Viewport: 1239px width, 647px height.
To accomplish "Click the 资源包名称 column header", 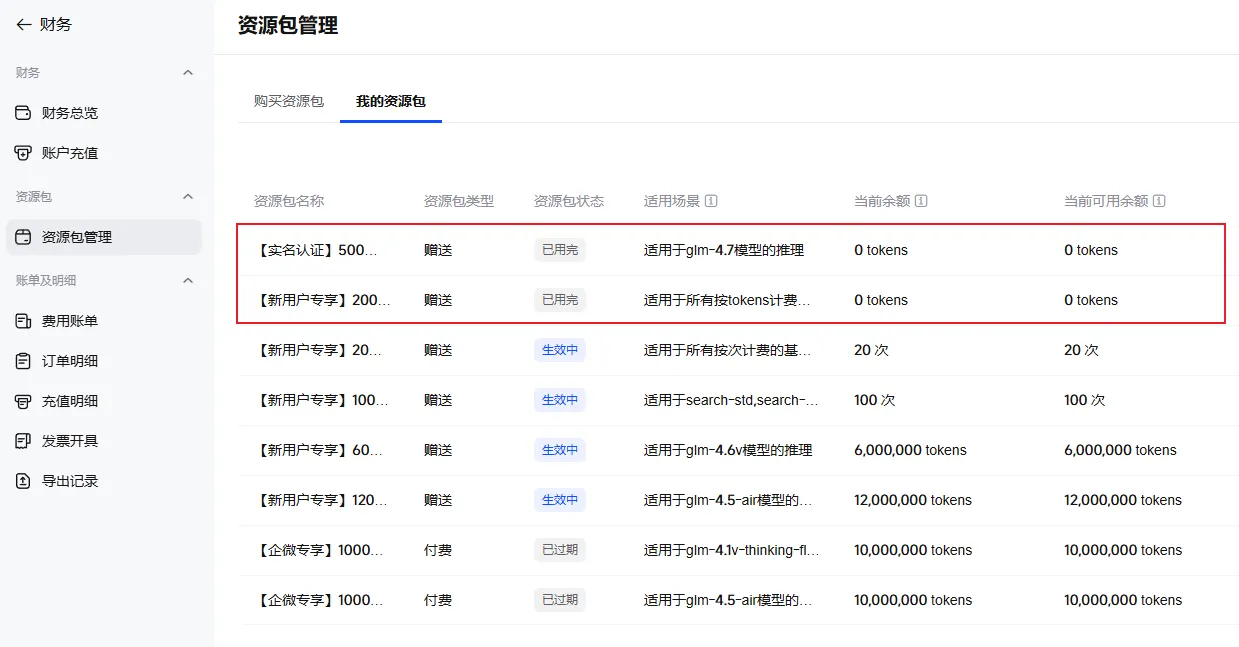I will 289,201.
